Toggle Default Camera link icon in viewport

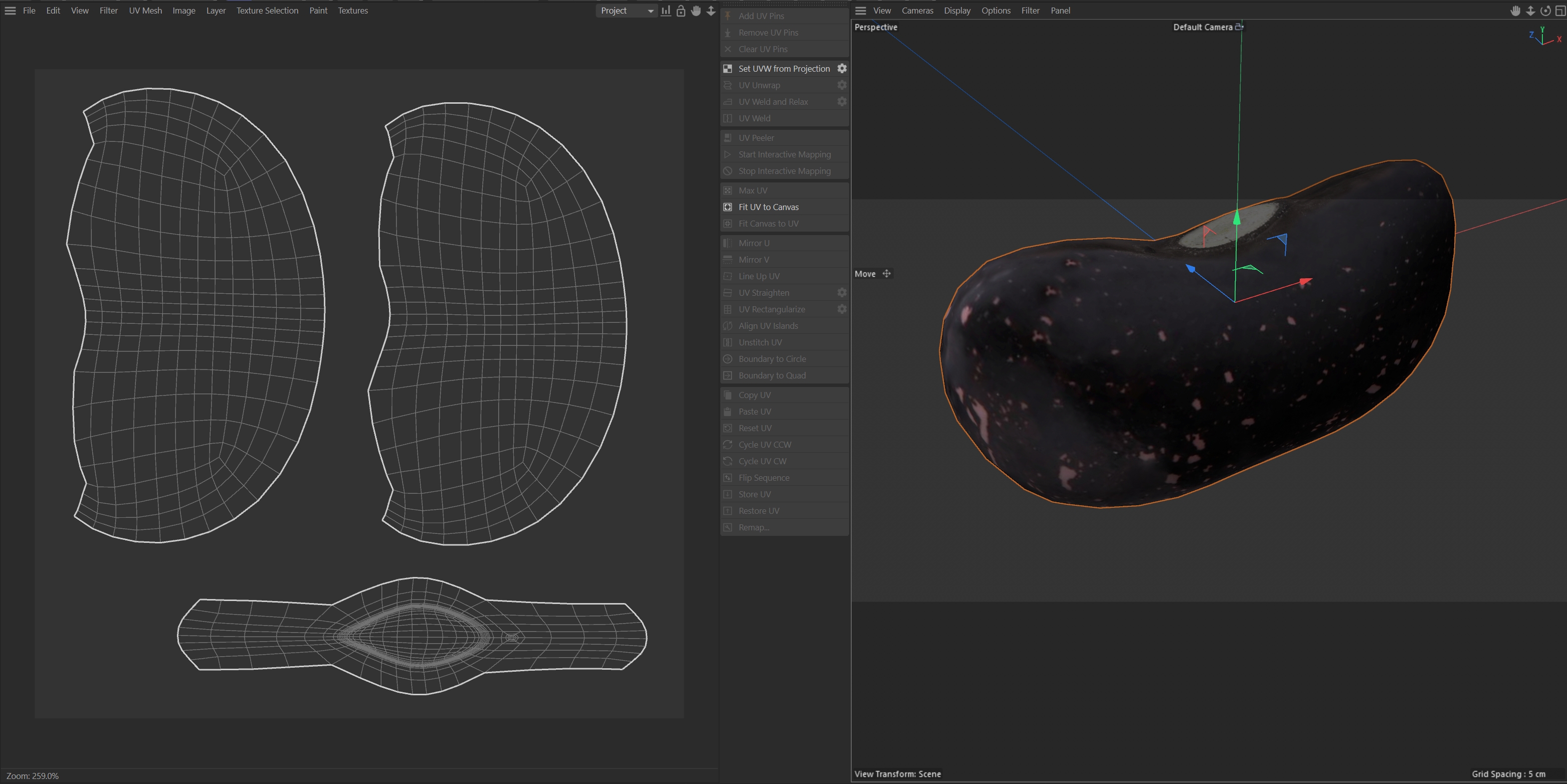point(1239,27)
